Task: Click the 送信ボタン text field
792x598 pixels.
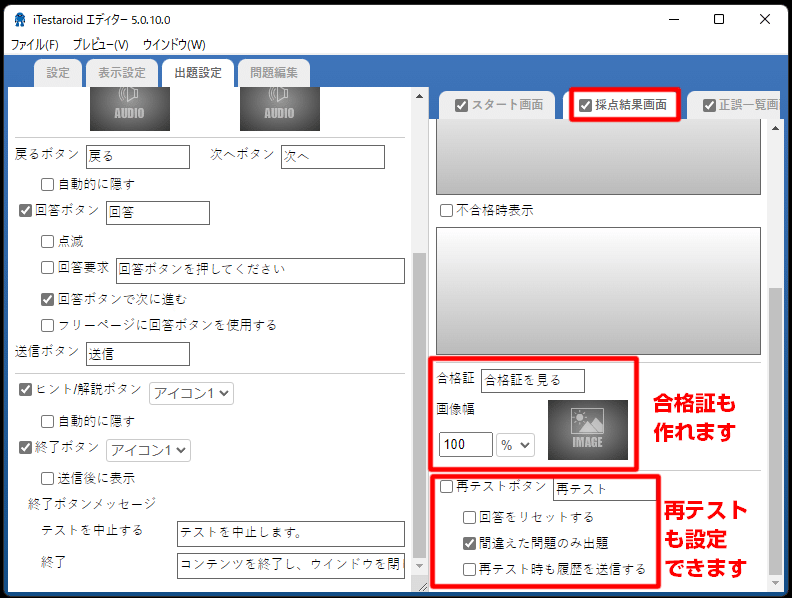Action: (x=138, y=354)
